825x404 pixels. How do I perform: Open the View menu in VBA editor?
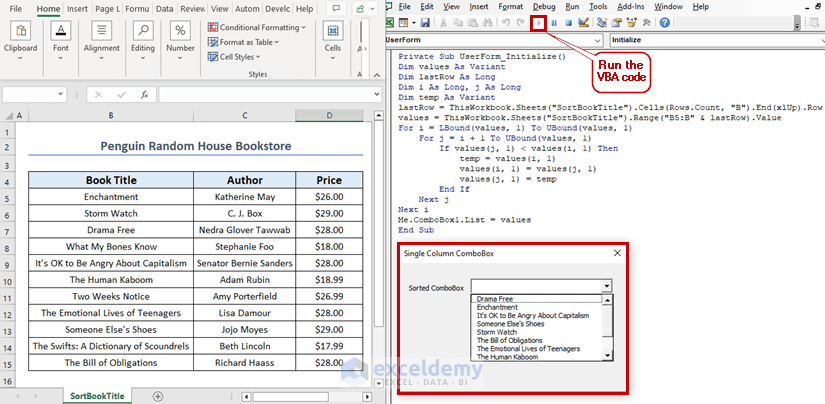pyautogui.click(x=451, y=7)
